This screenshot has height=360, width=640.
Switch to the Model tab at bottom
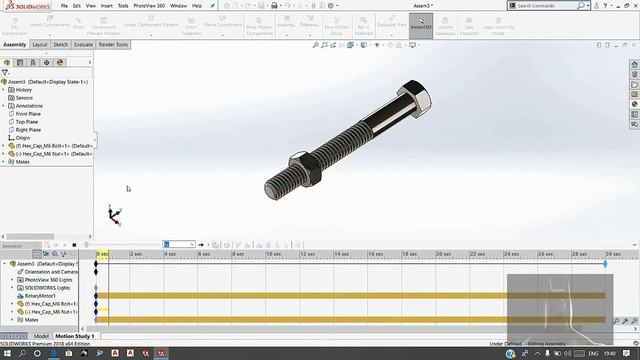tap(41, 336)
